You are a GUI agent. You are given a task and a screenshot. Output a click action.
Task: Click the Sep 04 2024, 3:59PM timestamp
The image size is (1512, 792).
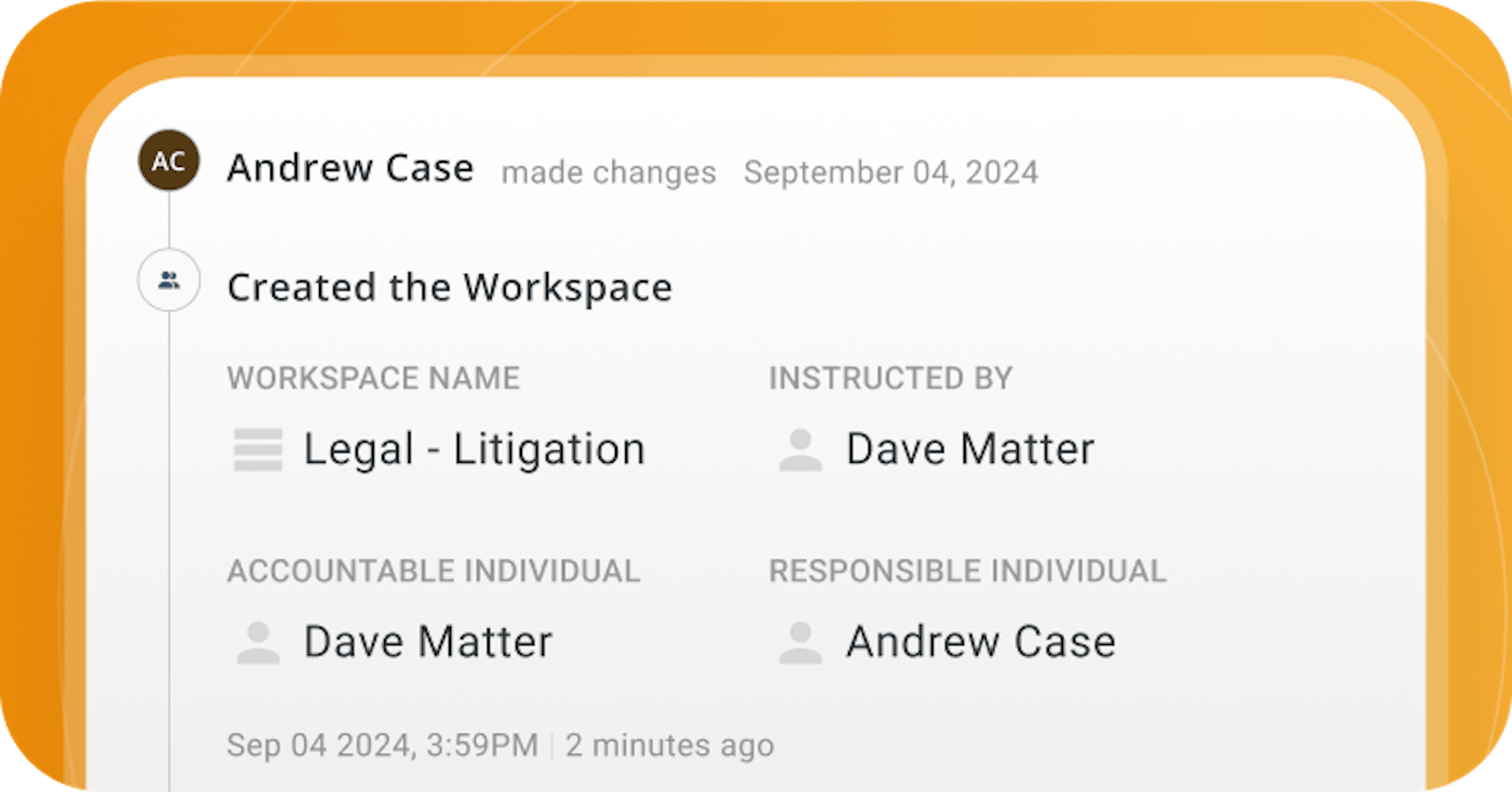click(383, 745)
